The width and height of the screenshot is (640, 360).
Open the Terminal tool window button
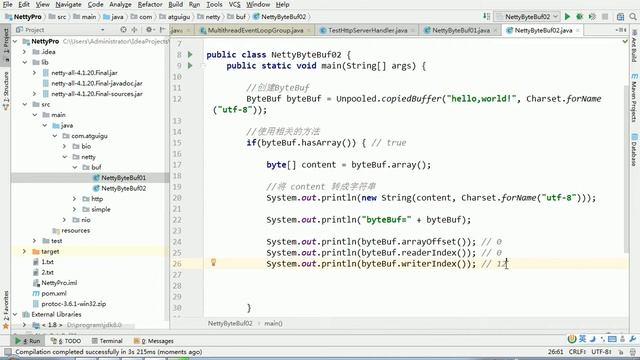pyautogui.click(x=107, y=341)
